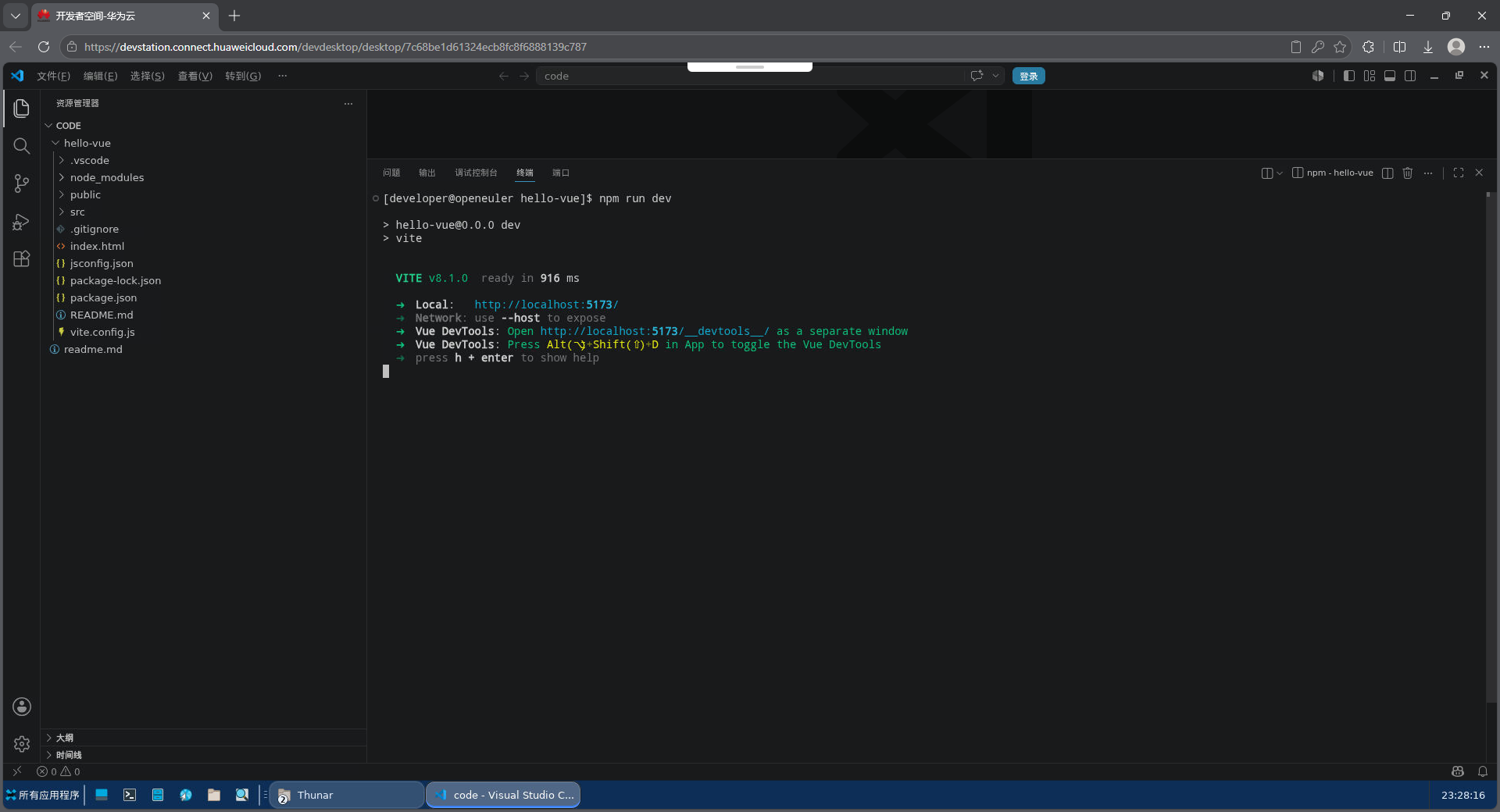This screenshot has width=1500, height=812.
Task: Open the 编辑(E) menu
Action: coord(100,76)
